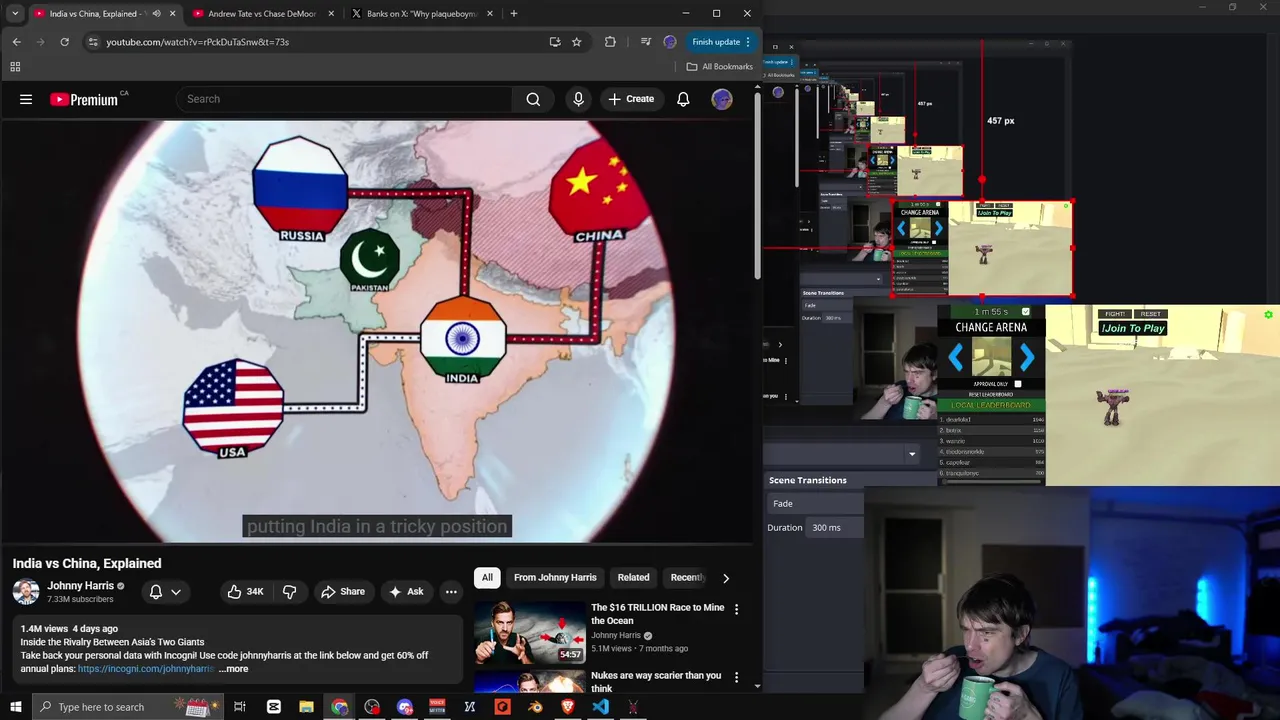Image resolution: width=1280 pixels, height=720 pixels.
Task: Open the All Bookmarks folder
Action: [x=720, y=67]
